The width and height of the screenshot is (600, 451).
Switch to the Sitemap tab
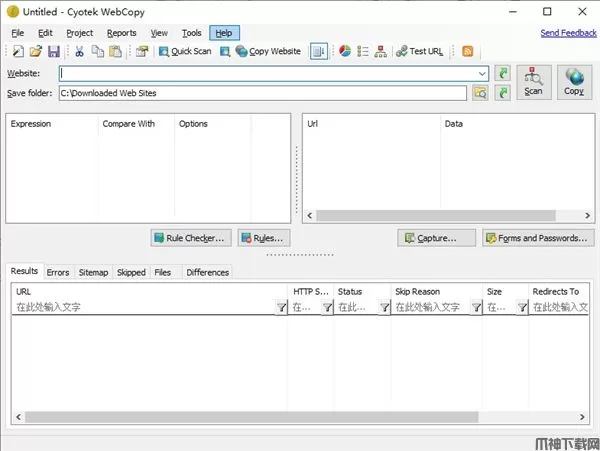click(93, 272)
